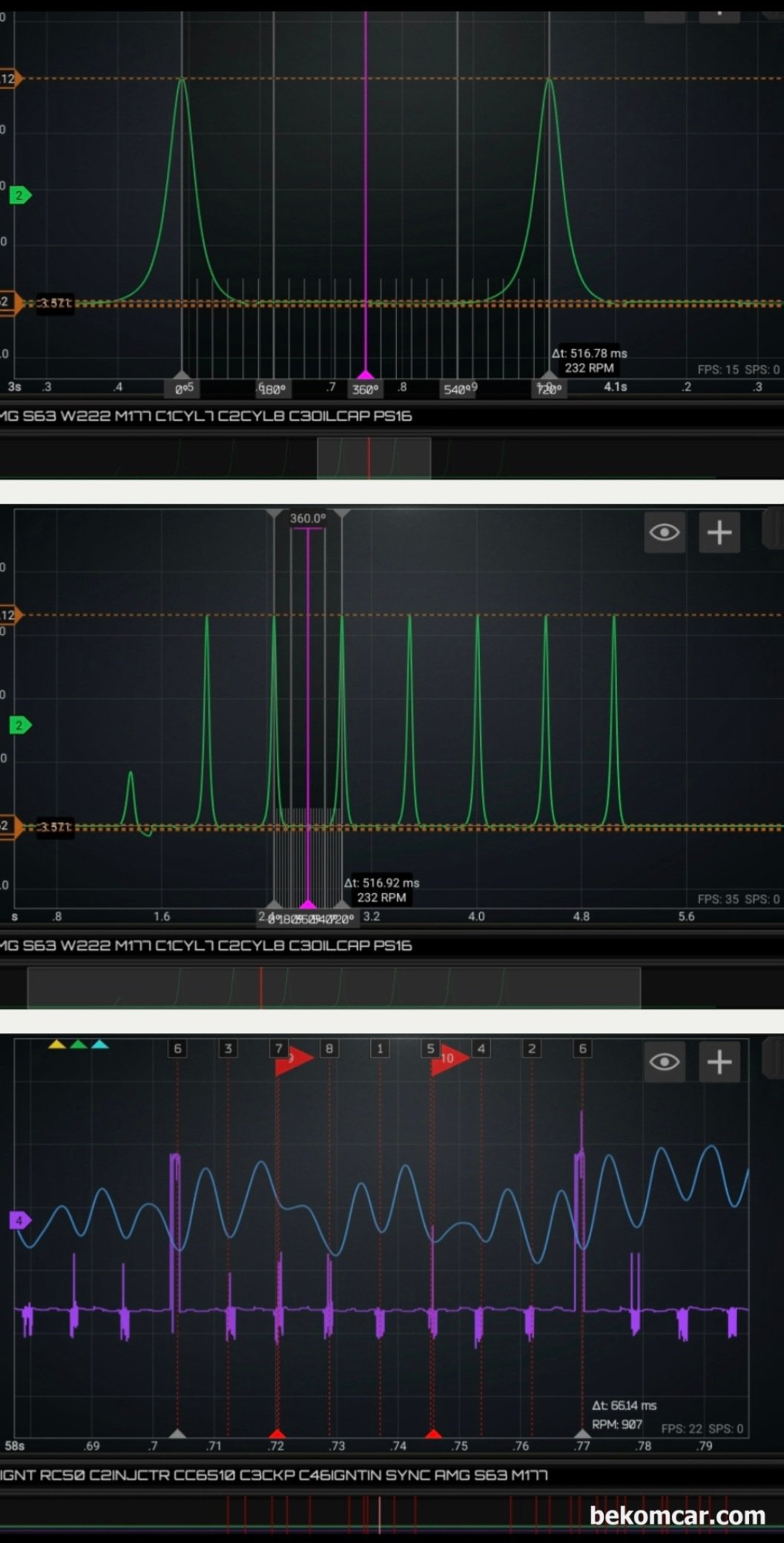Select purple channel 4 marker in bottom panel

(19, 1220)
